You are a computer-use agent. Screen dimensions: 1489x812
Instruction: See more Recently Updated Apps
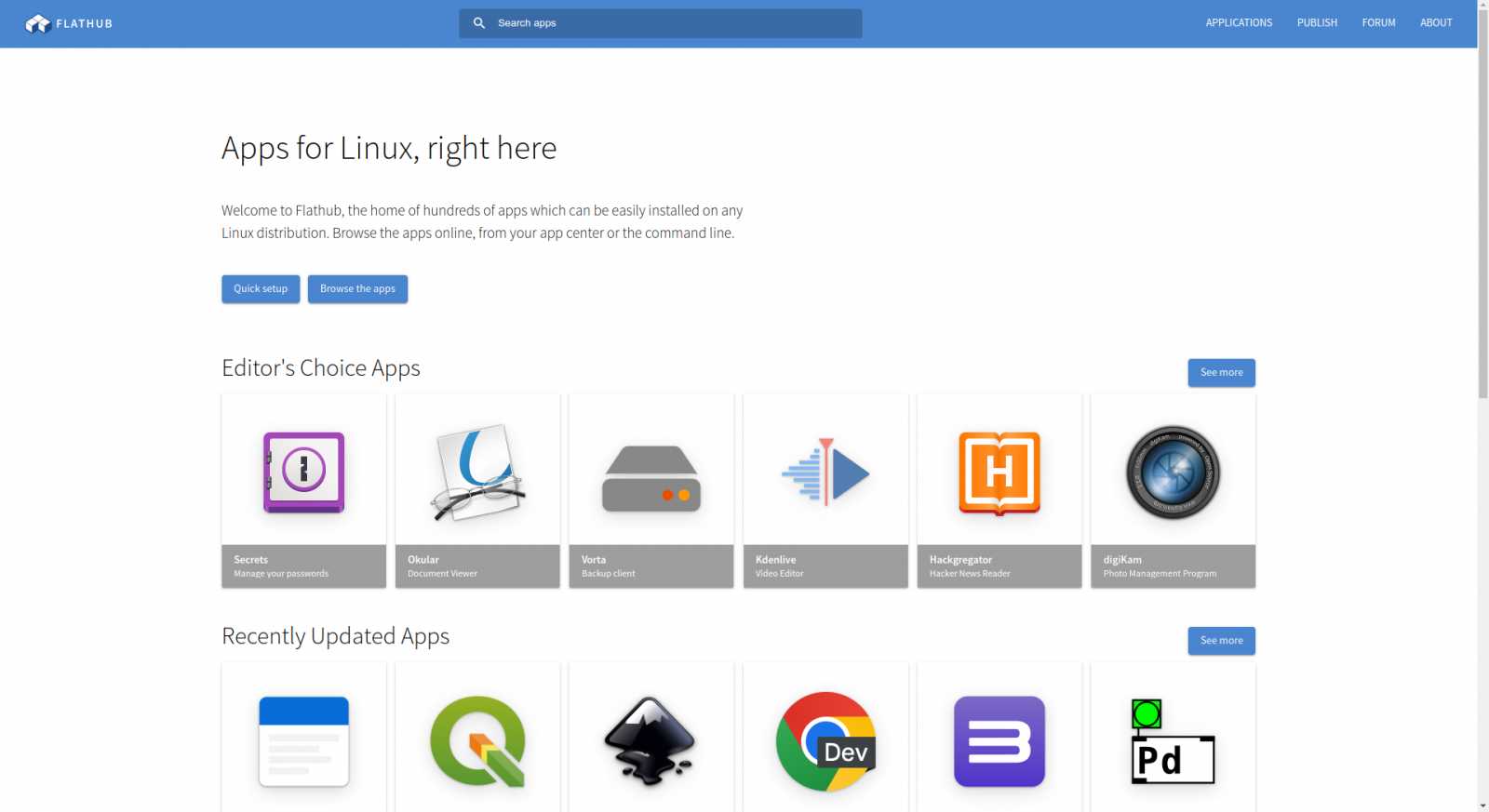(x=1221, y=641)
